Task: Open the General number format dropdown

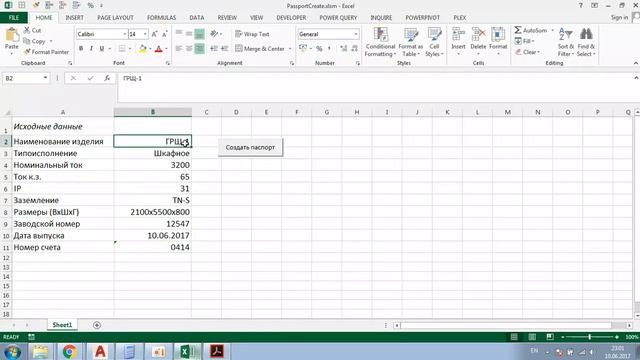Action: click(x=356, y=34)
